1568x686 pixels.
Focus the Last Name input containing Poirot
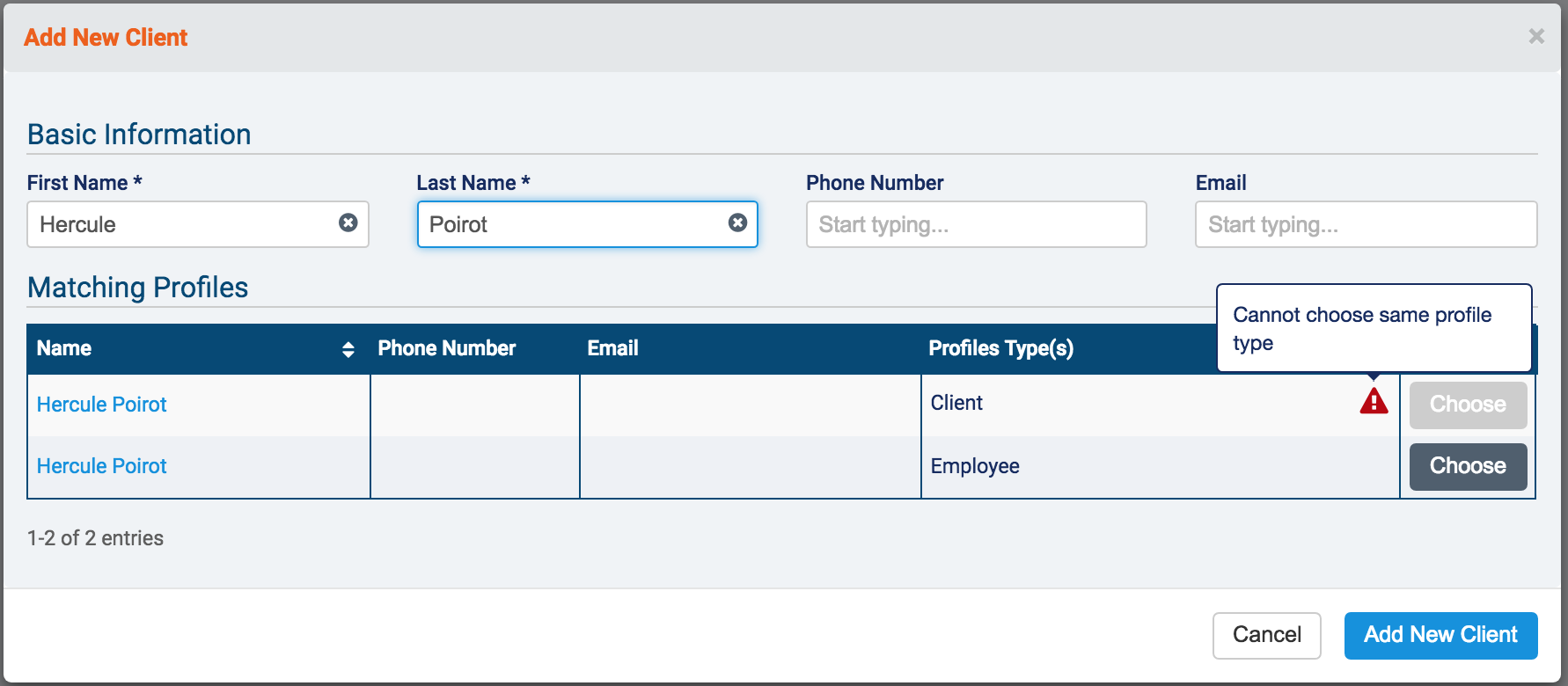572,224
